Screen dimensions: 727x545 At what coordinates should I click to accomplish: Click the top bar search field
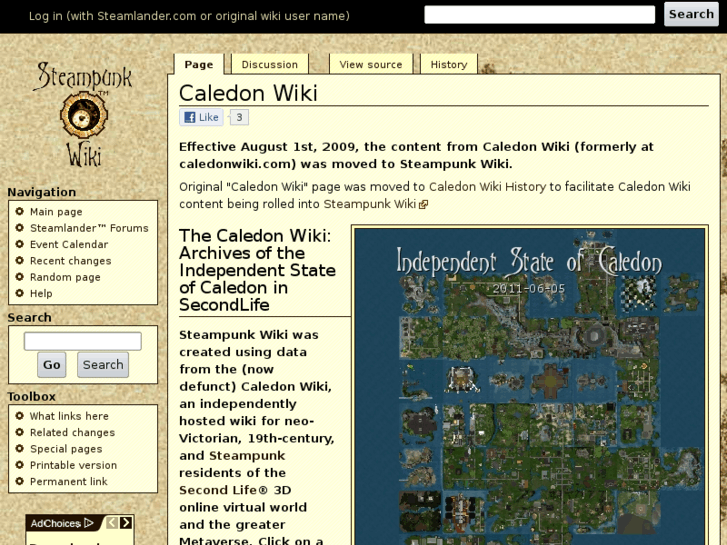[540, 14]
